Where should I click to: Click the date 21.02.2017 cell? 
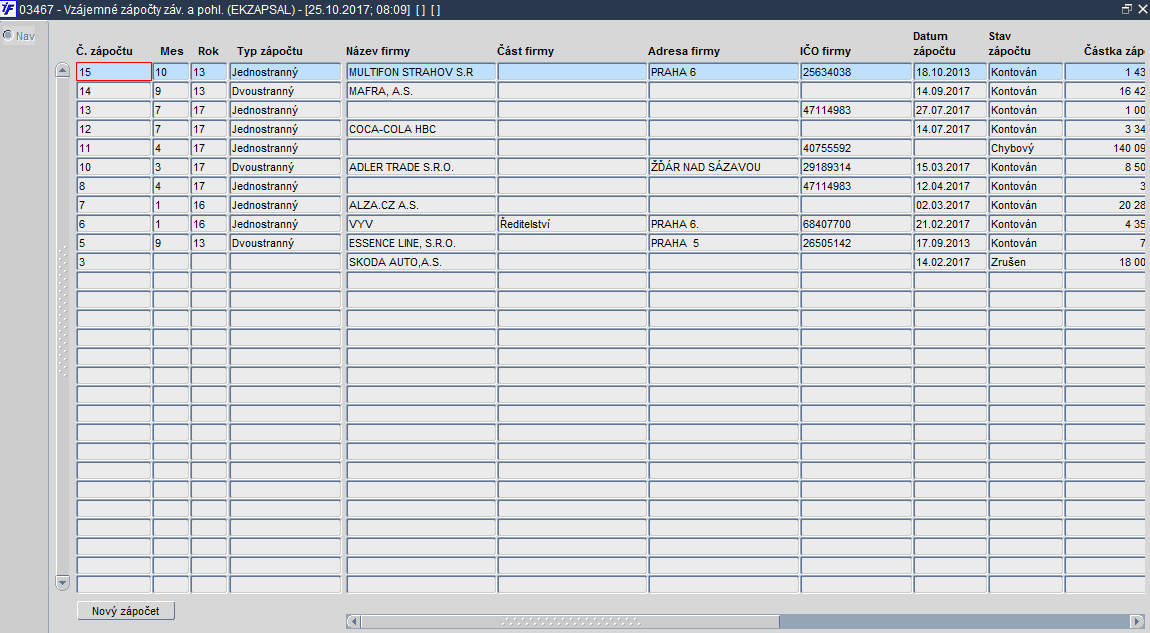pos(950,224)
